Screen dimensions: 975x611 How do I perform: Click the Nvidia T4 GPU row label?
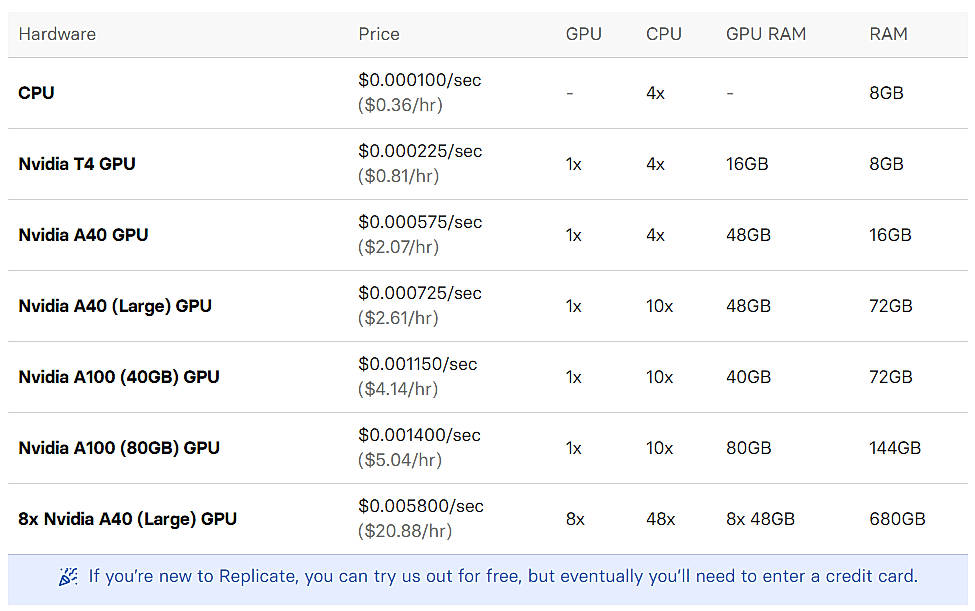click(77, 164)
